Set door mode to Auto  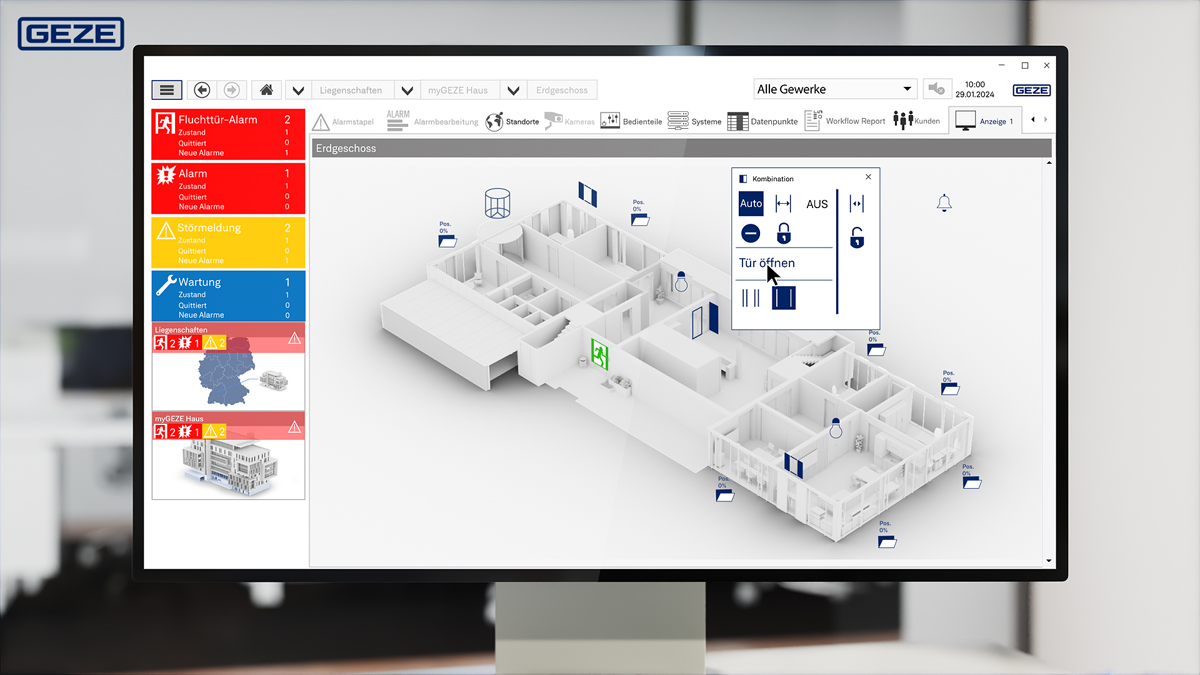tap(751, 204)
